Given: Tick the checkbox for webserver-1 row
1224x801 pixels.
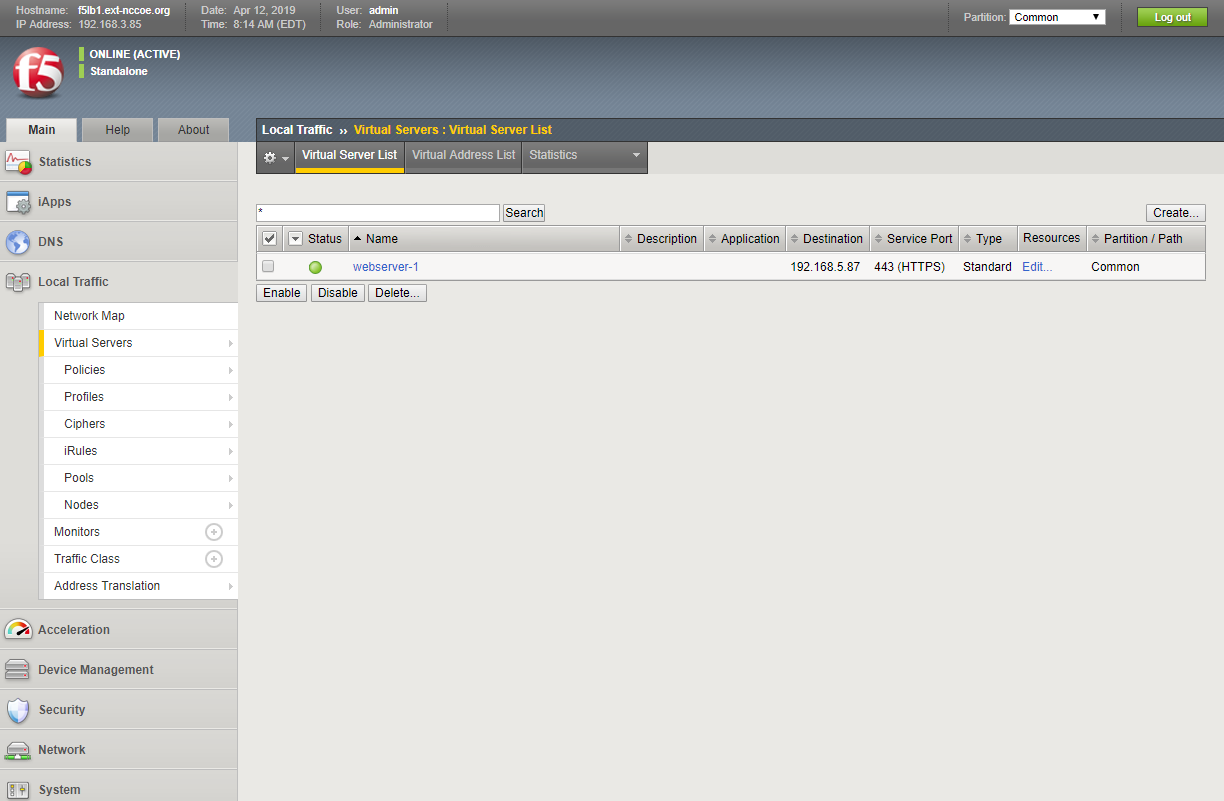Looking at the screenshot, I should pyautogui.click(x=268, y=267).
